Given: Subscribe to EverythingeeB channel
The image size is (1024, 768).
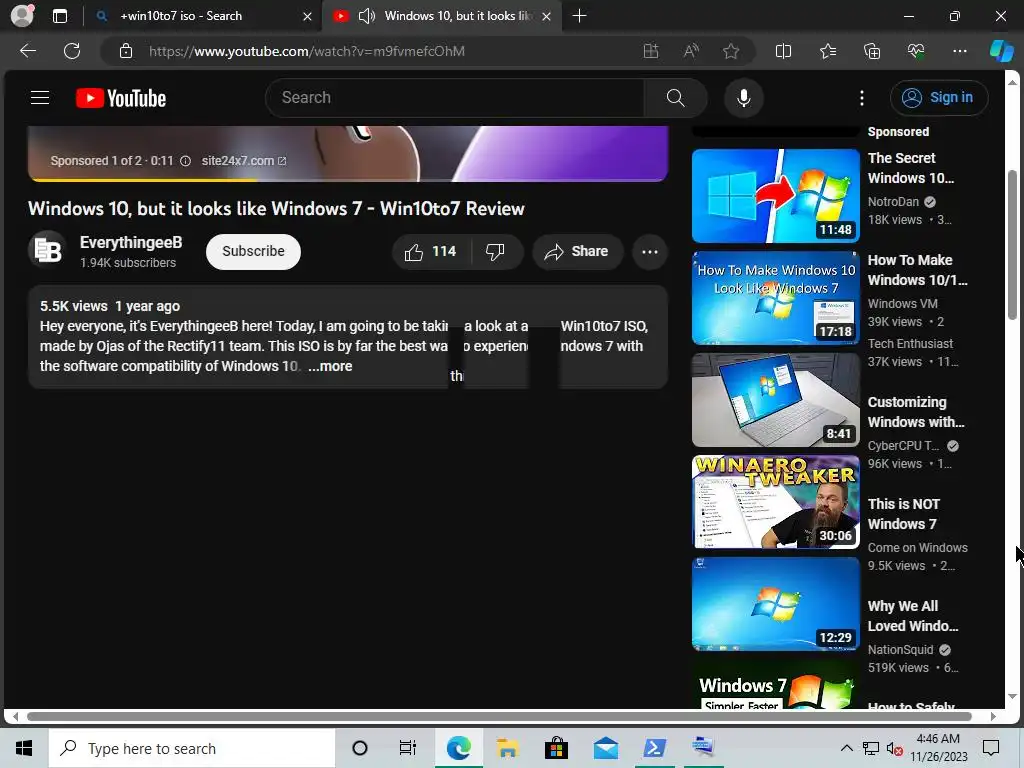Looking at the screenshot, I should coord(253,251).
